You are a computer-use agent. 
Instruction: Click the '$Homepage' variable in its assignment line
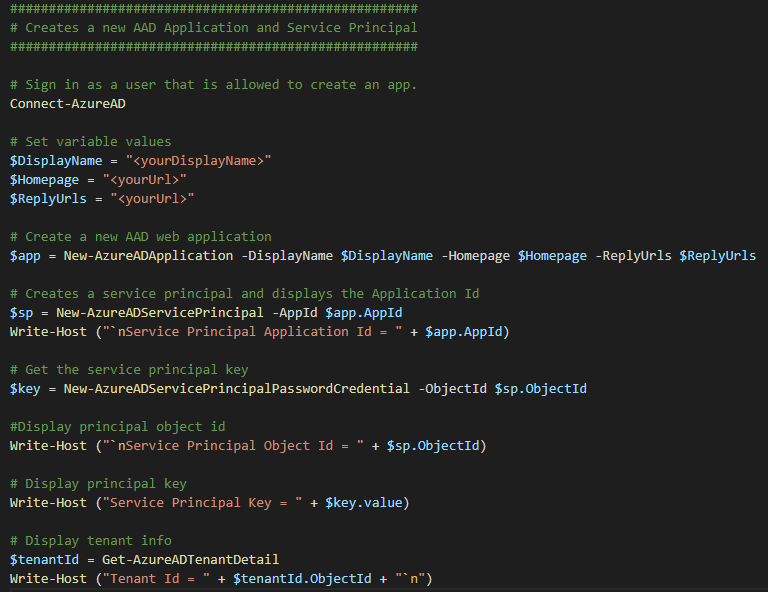click(44, 180)
